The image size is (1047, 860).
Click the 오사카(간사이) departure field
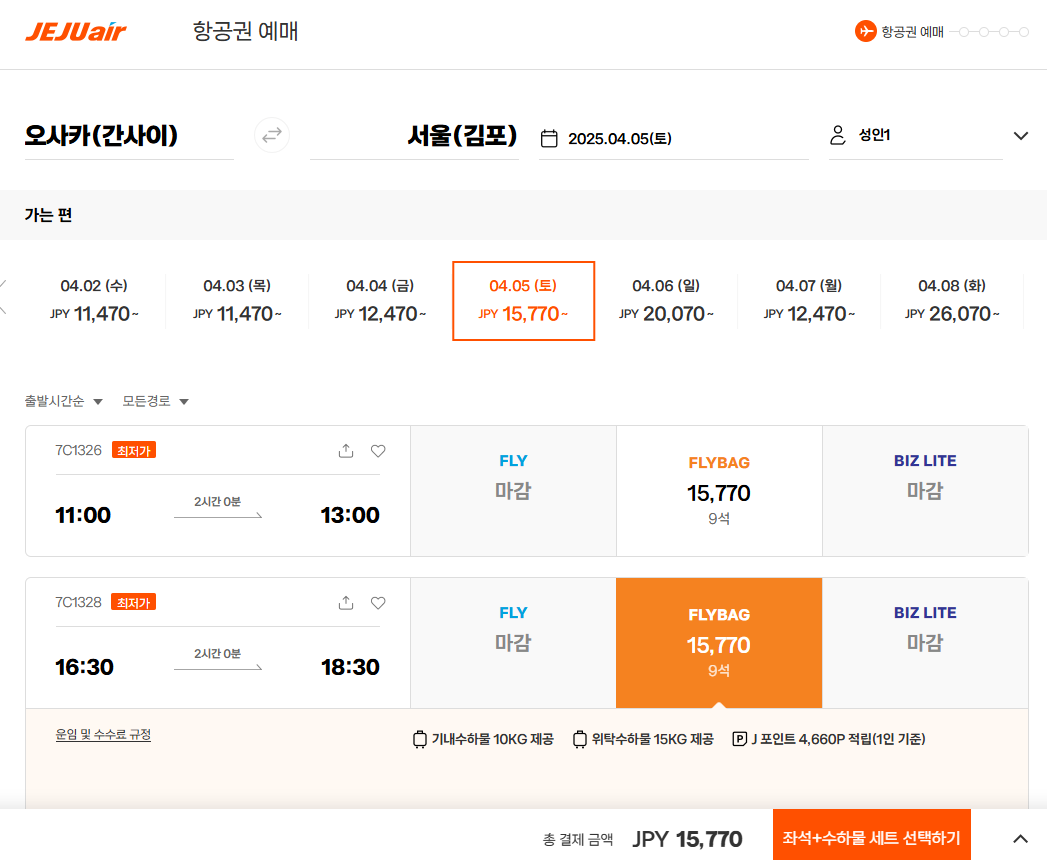pos(128,136)
